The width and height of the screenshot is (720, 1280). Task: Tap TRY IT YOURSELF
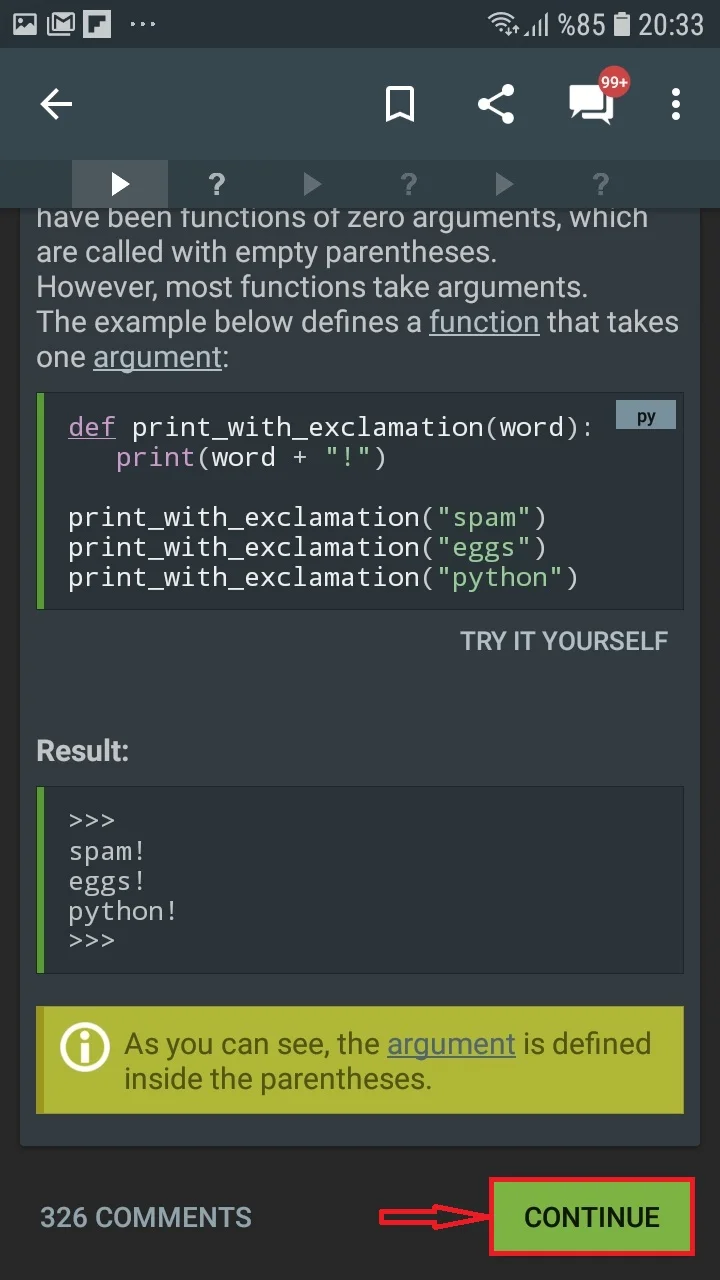tap(564, 641)
